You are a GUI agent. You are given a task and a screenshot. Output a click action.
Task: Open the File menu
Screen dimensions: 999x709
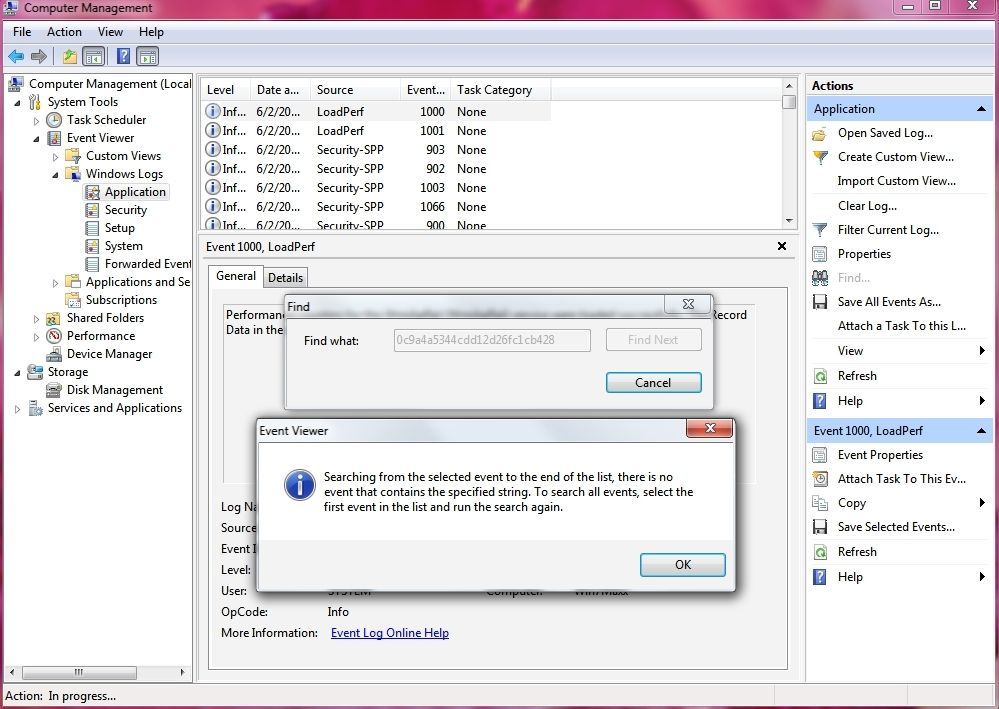point(22,32)
